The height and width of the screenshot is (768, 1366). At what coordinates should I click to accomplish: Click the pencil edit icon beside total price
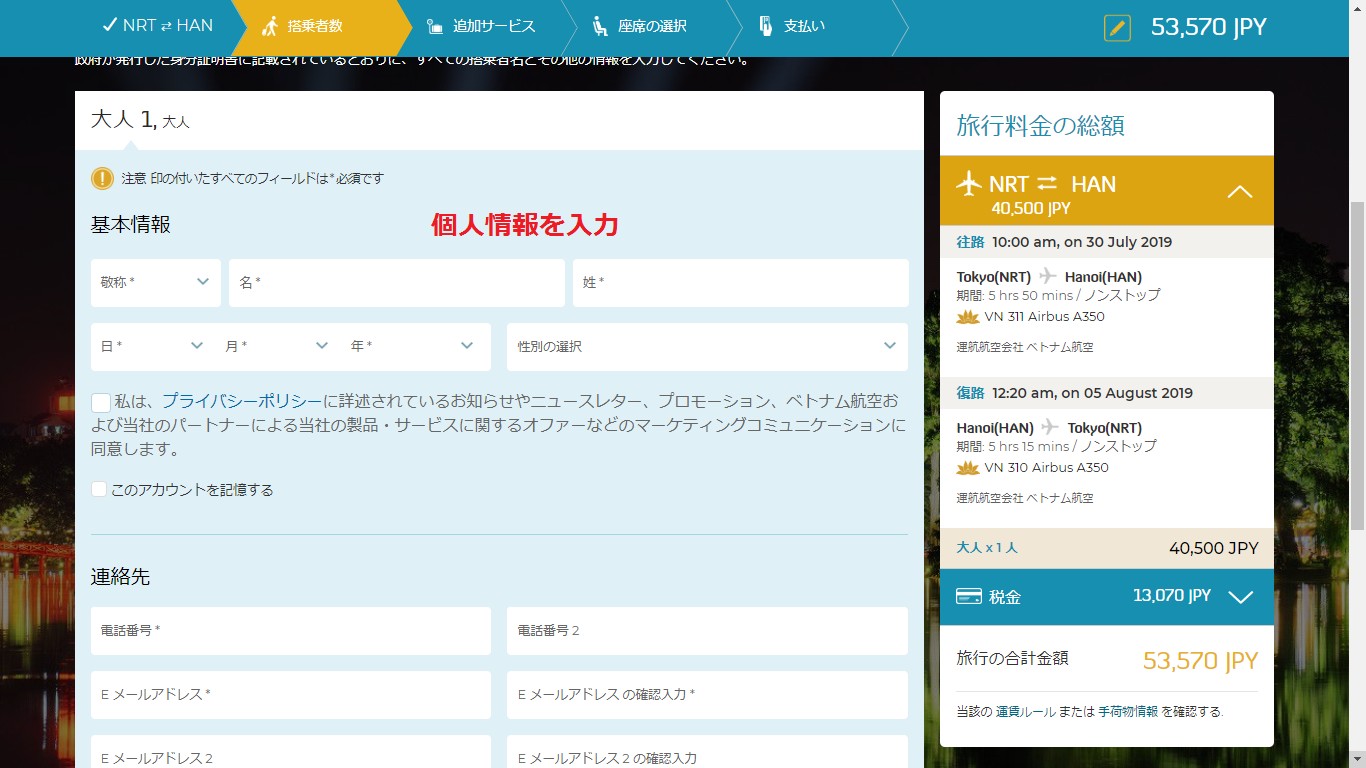[x=1117, y=28]
